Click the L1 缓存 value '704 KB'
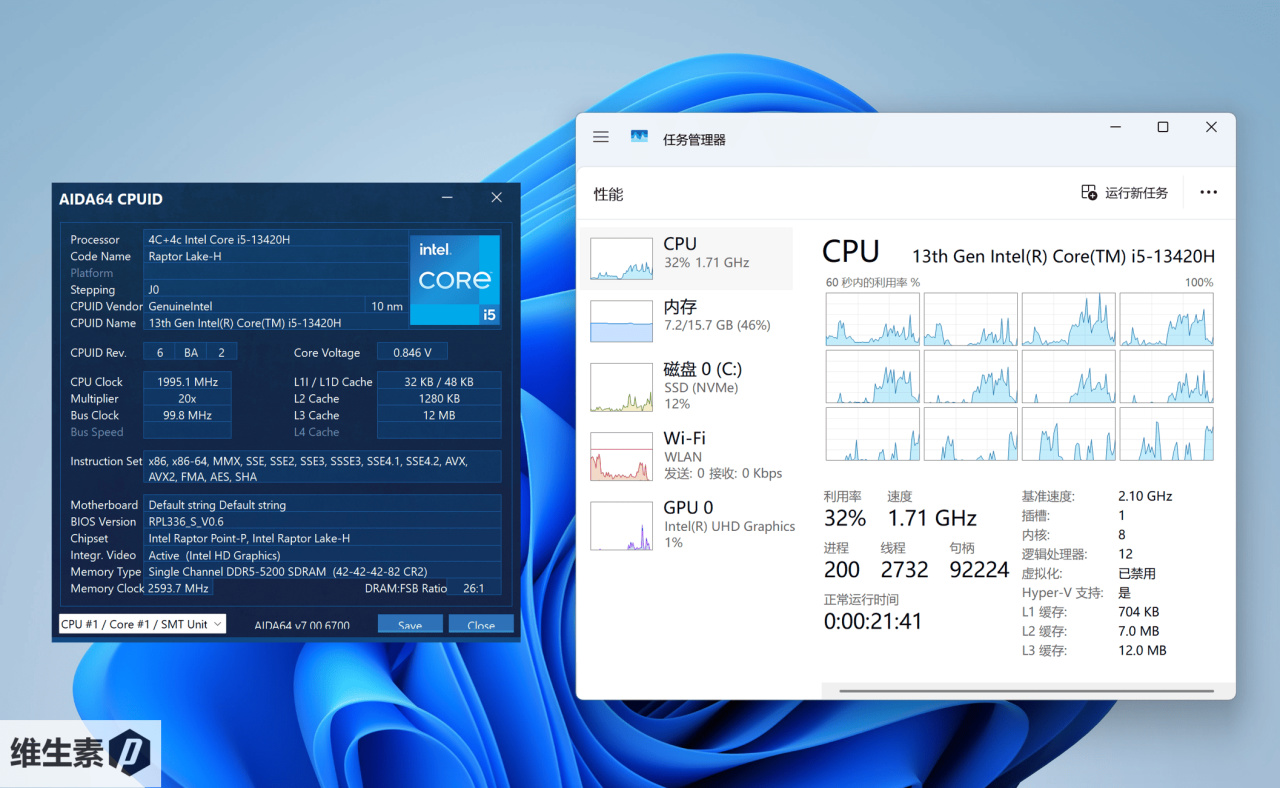This screenshot has width=1280, height=788. coord(1139,612)
